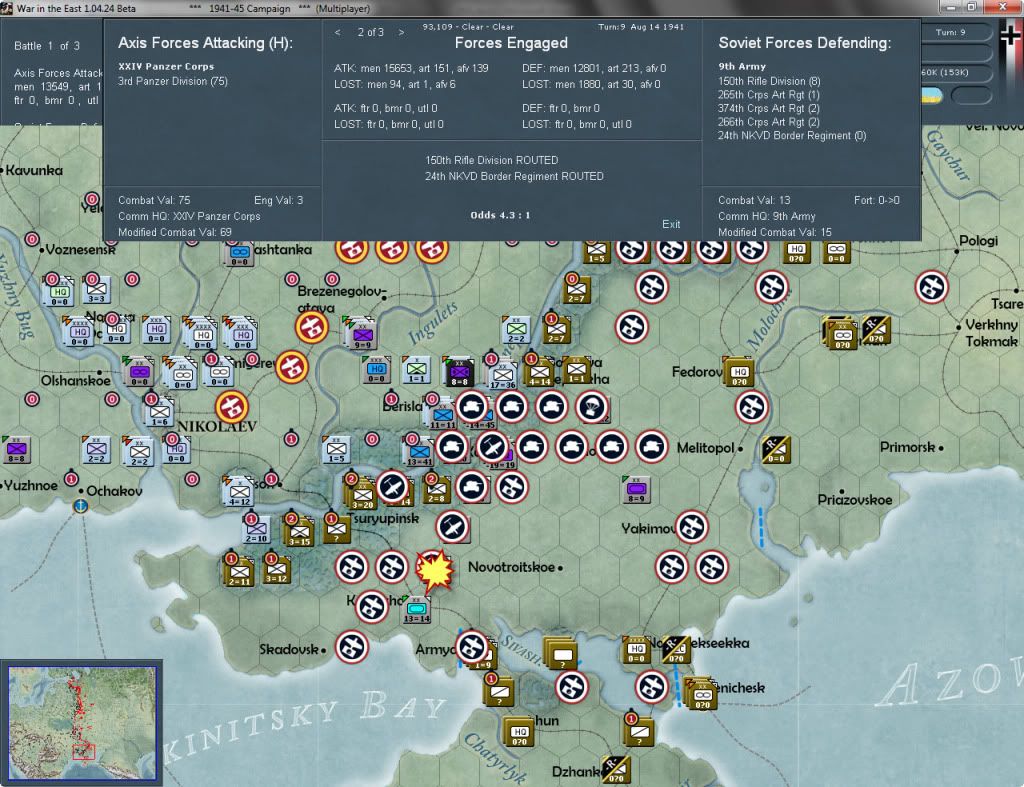Select the Soviet HQ counter at Fedorovka

(739, 372)
